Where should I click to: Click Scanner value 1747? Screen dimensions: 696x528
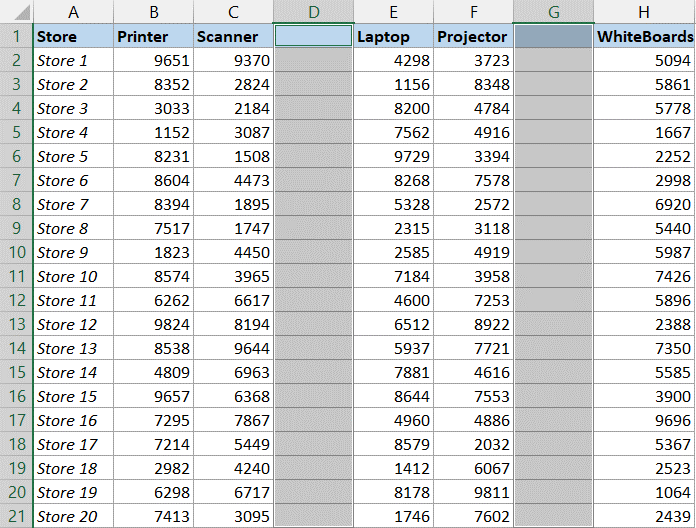(x=233, y=228)
